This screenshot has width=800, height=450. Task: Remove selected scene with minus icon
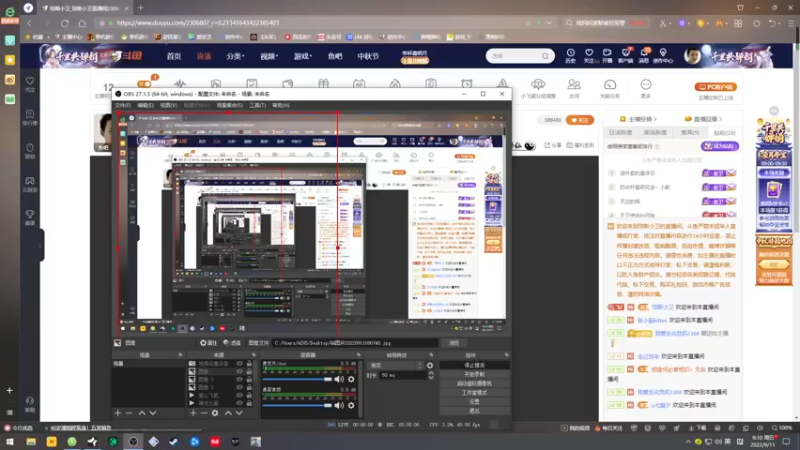[129, 413]
